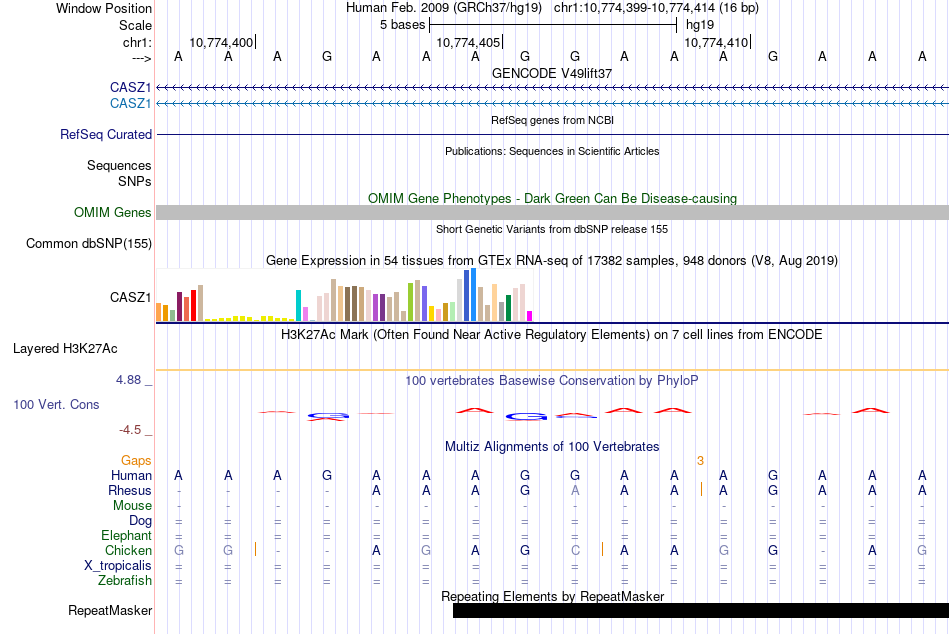Image resolution: width=950 pixels, height=634 pixels.
Task: Open Publications: Sequences in Scientific Articles title
Action: (x=552, y=151)
